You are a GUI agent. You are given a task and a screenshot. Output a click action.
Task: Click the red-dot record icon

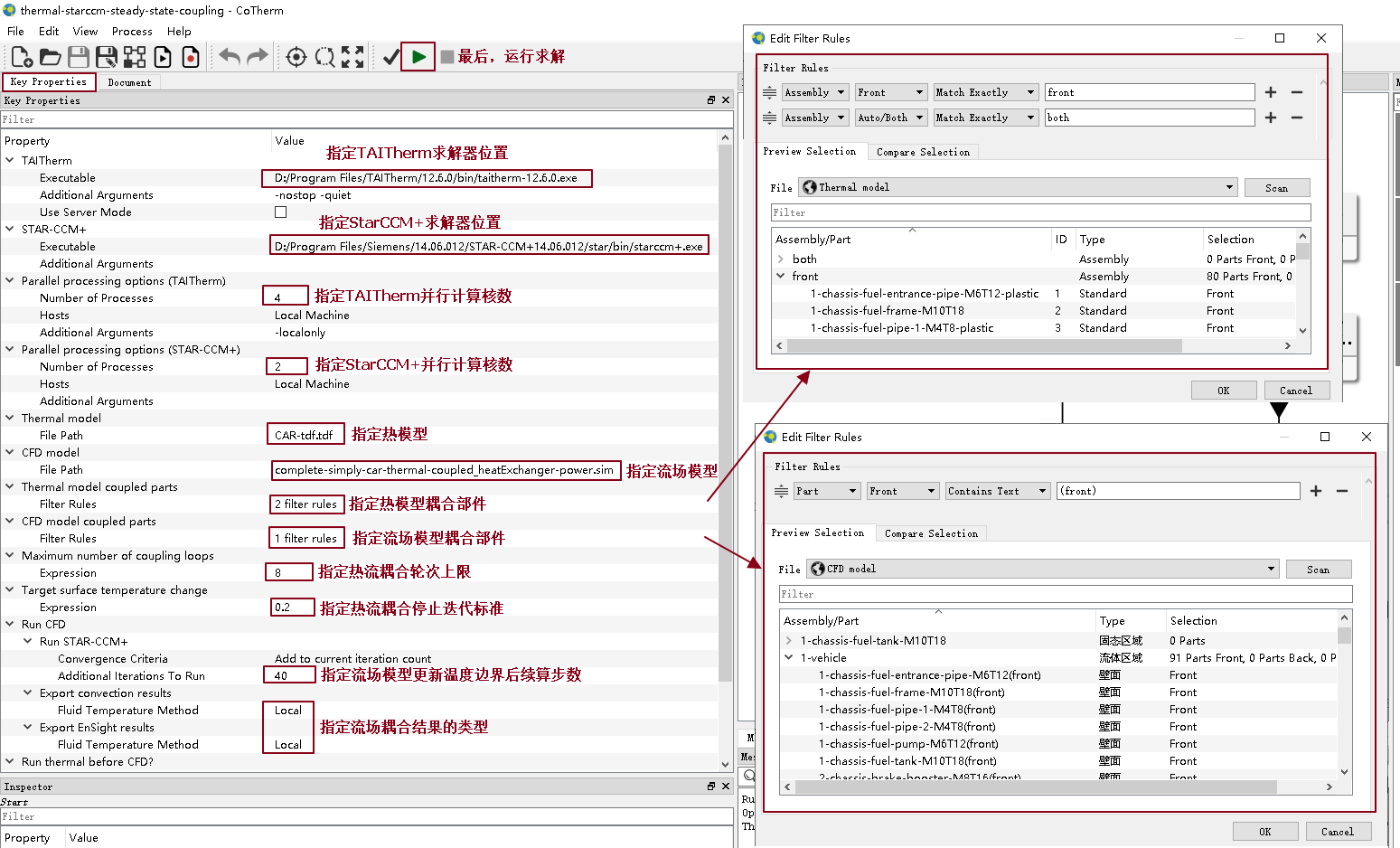191,57
